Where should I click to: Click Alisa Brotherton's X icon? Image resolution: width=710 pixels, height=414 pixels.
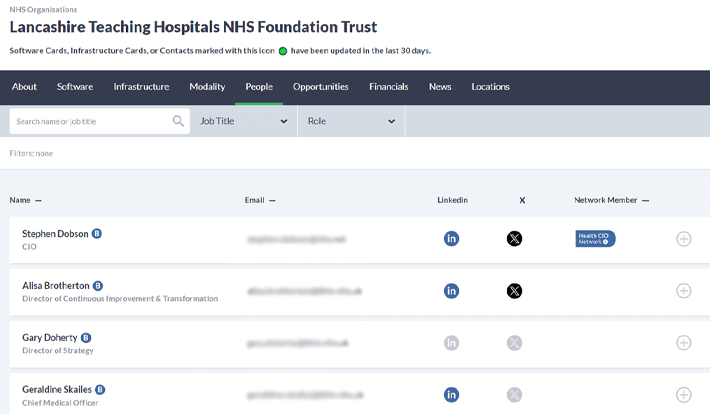click(x=514, y=291)
